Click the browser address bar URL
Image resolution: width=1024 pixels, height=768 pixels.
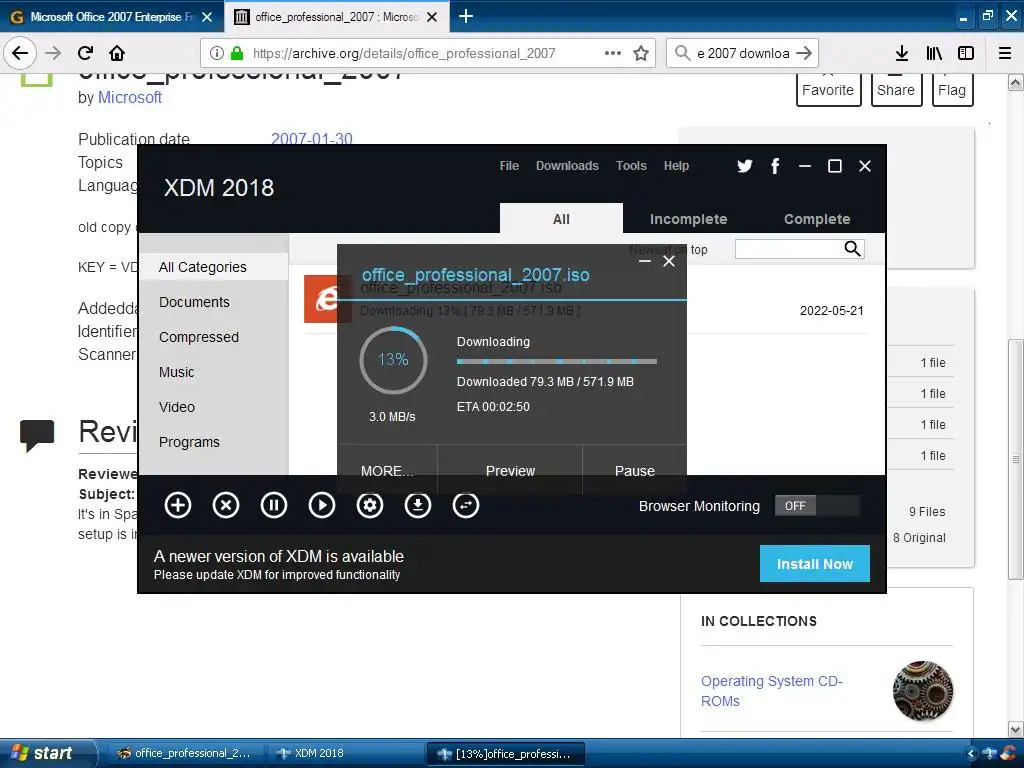(x=404, y=53)
